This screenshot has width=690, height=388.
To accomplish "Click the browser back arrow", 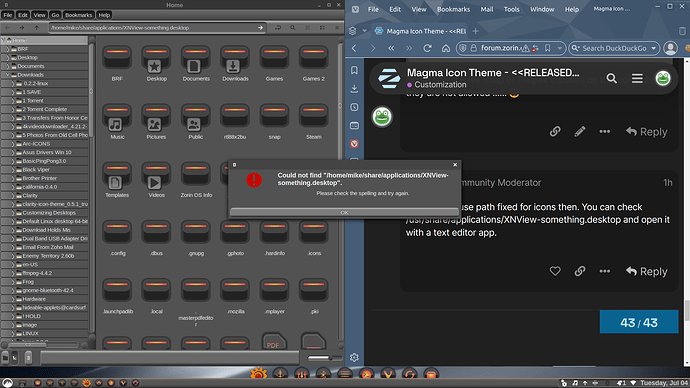I will pos(354,48).
